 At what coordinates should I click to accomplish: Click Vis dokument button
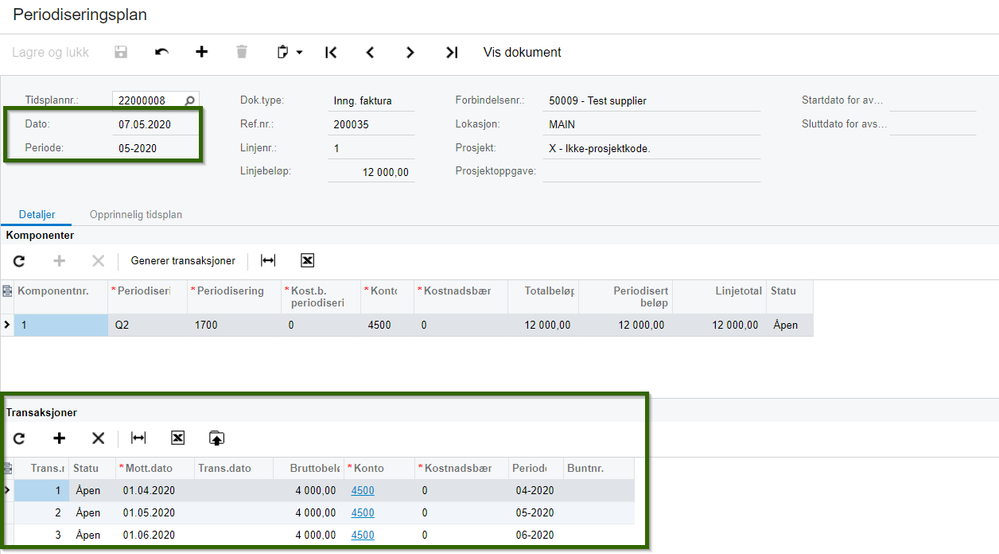(x=522, y=52)
